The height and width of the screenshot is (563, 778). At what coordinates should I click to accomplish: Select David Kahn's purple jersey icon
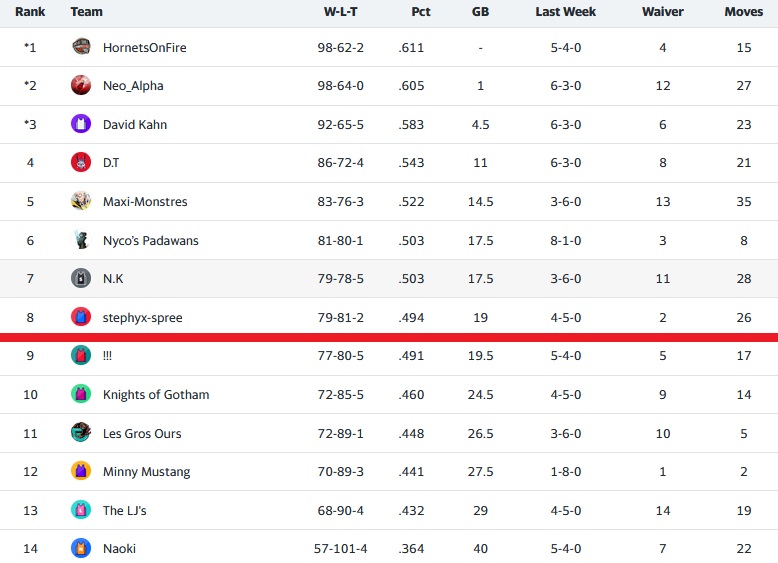81,124
